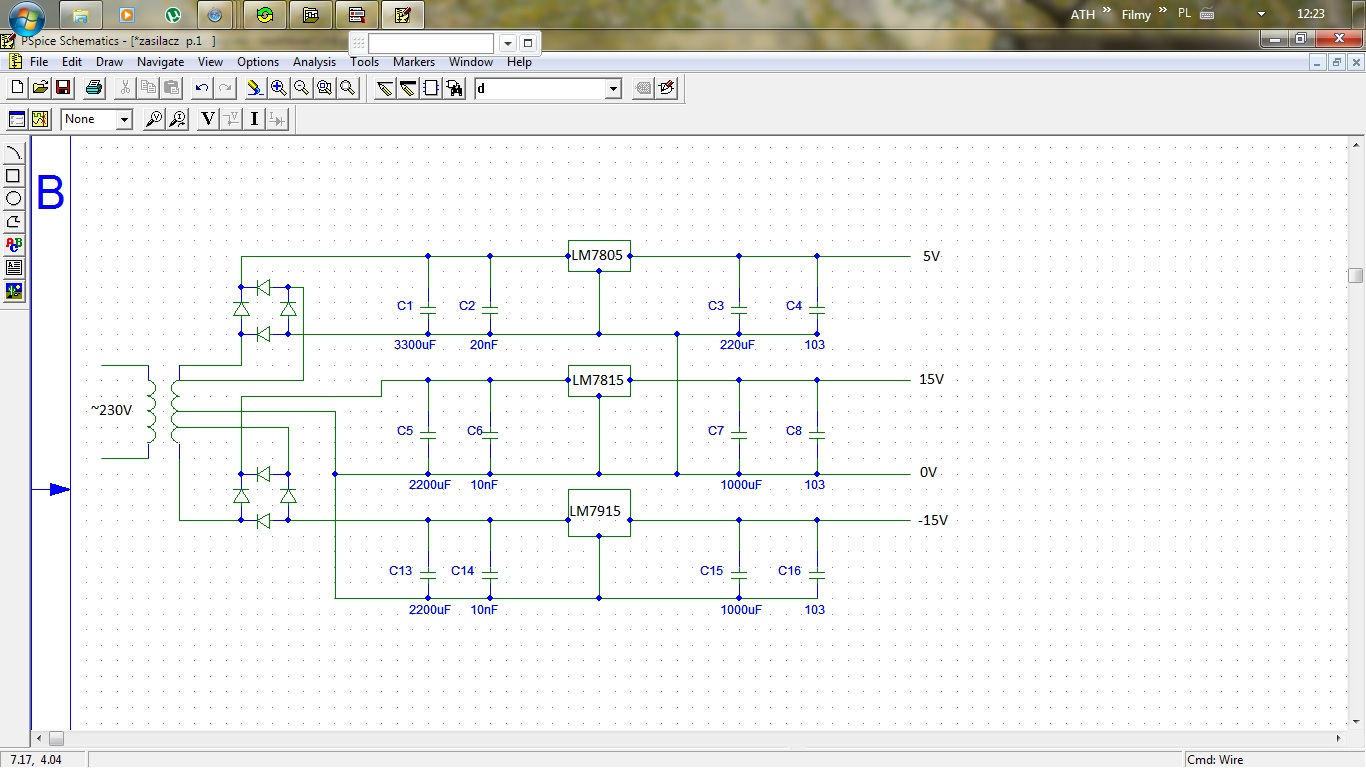
Task: Click the Redraw schematic icon
Action: click(x=254, y=89)
